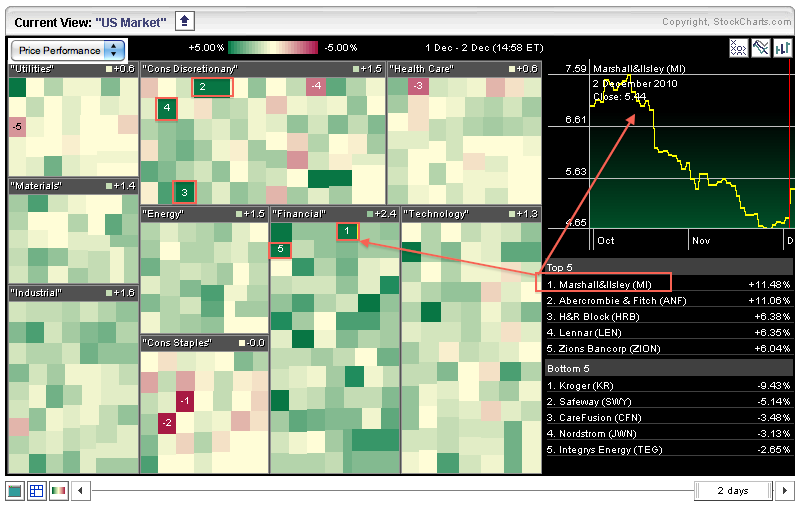
Task: Click the +11.06% value for Abercrombie & Fitch
Action: click(769, 300)
